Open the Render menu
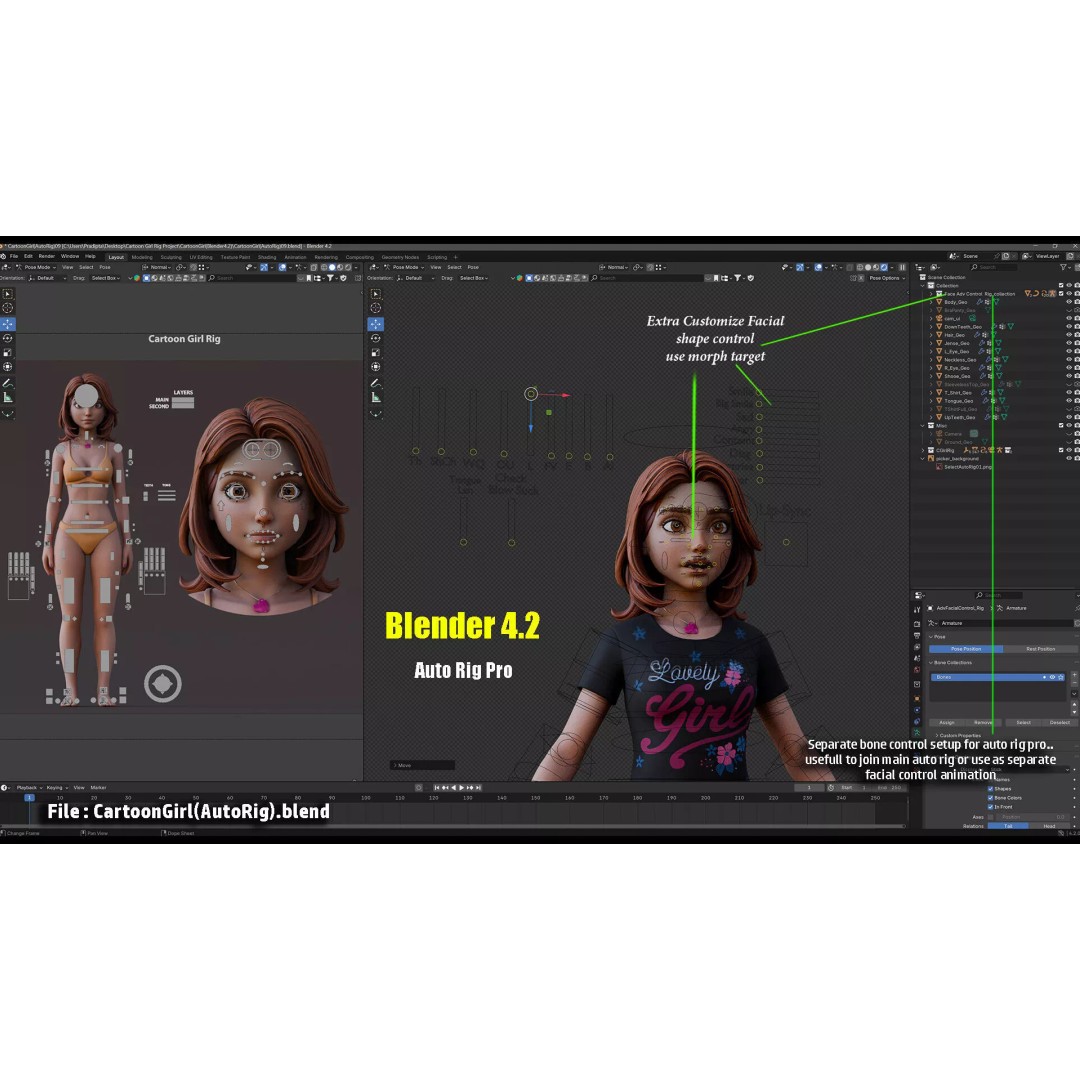Viewport: 1080px width, 1080px height. pyautogui.click(x=47, y=256)
